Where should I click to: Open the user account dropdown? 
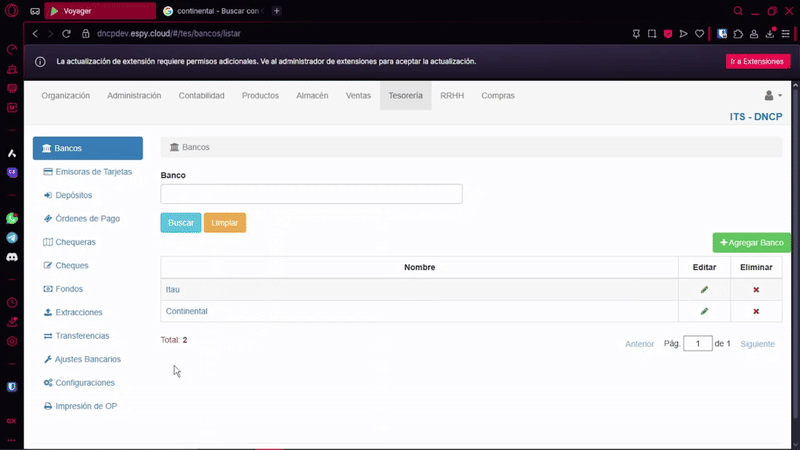click(772, 96)
